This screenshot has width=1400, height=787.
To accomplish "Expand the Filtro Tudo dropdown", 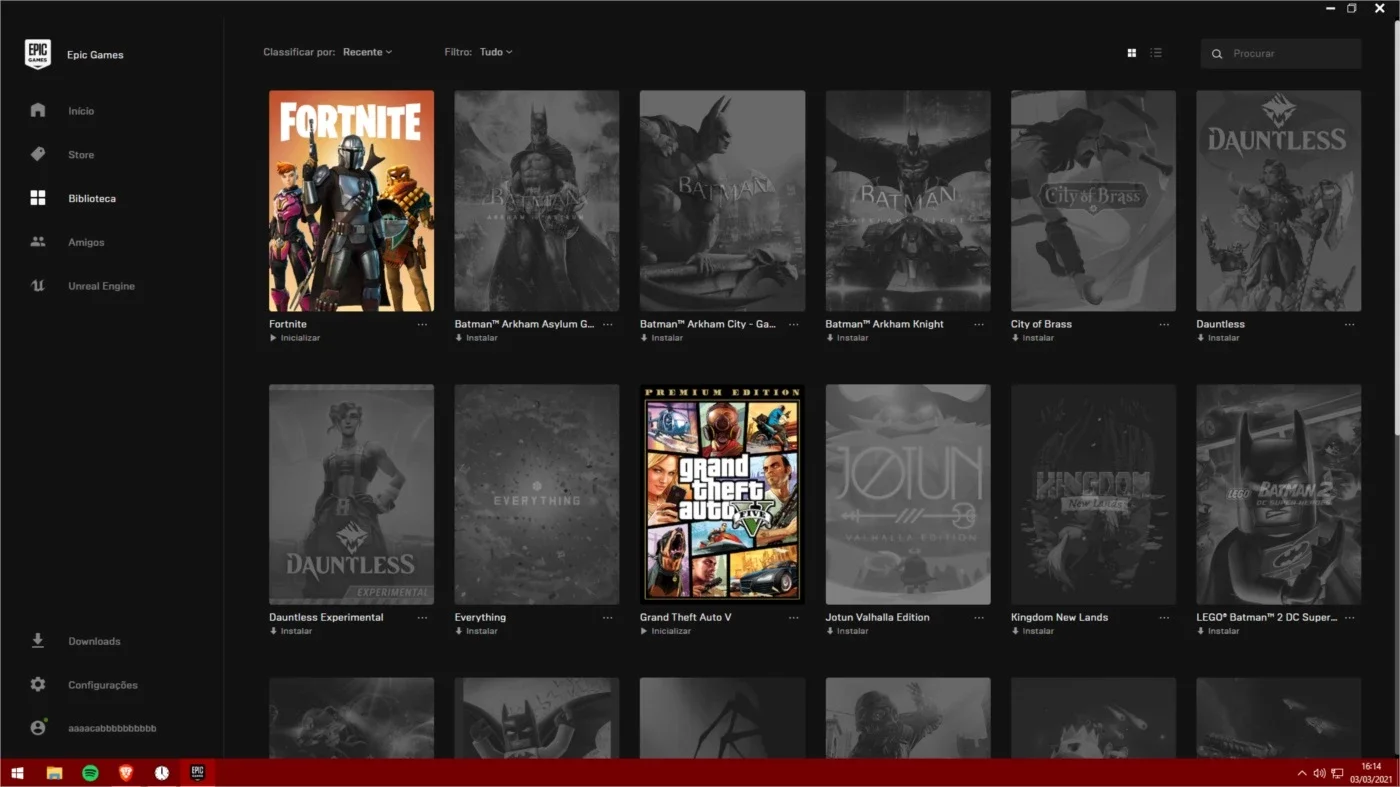I will tap(495, 52).
